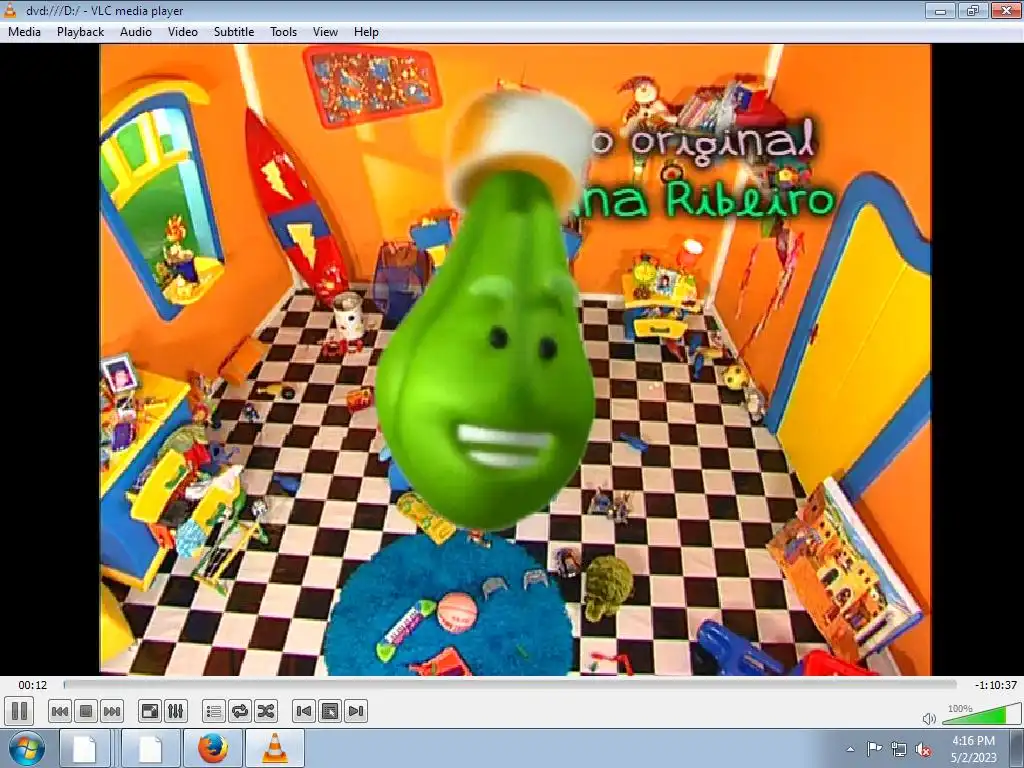Open the DVD menu button
Image resolution: width=1024 pixels, height=768 pixels.
[330, 711]
